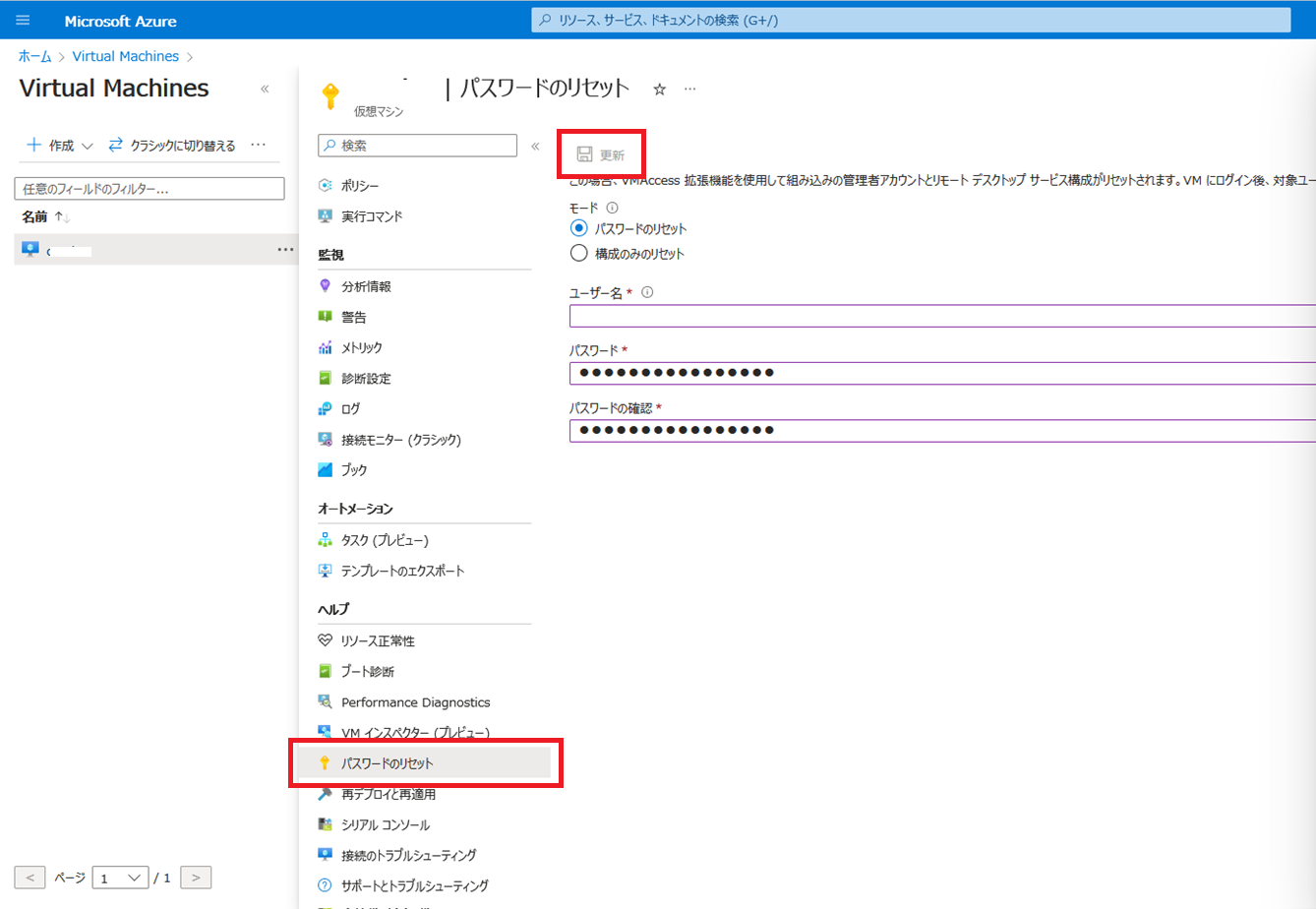Open the page number dropdown
This screenshot has width=1316, height=909.
point(120,878)
